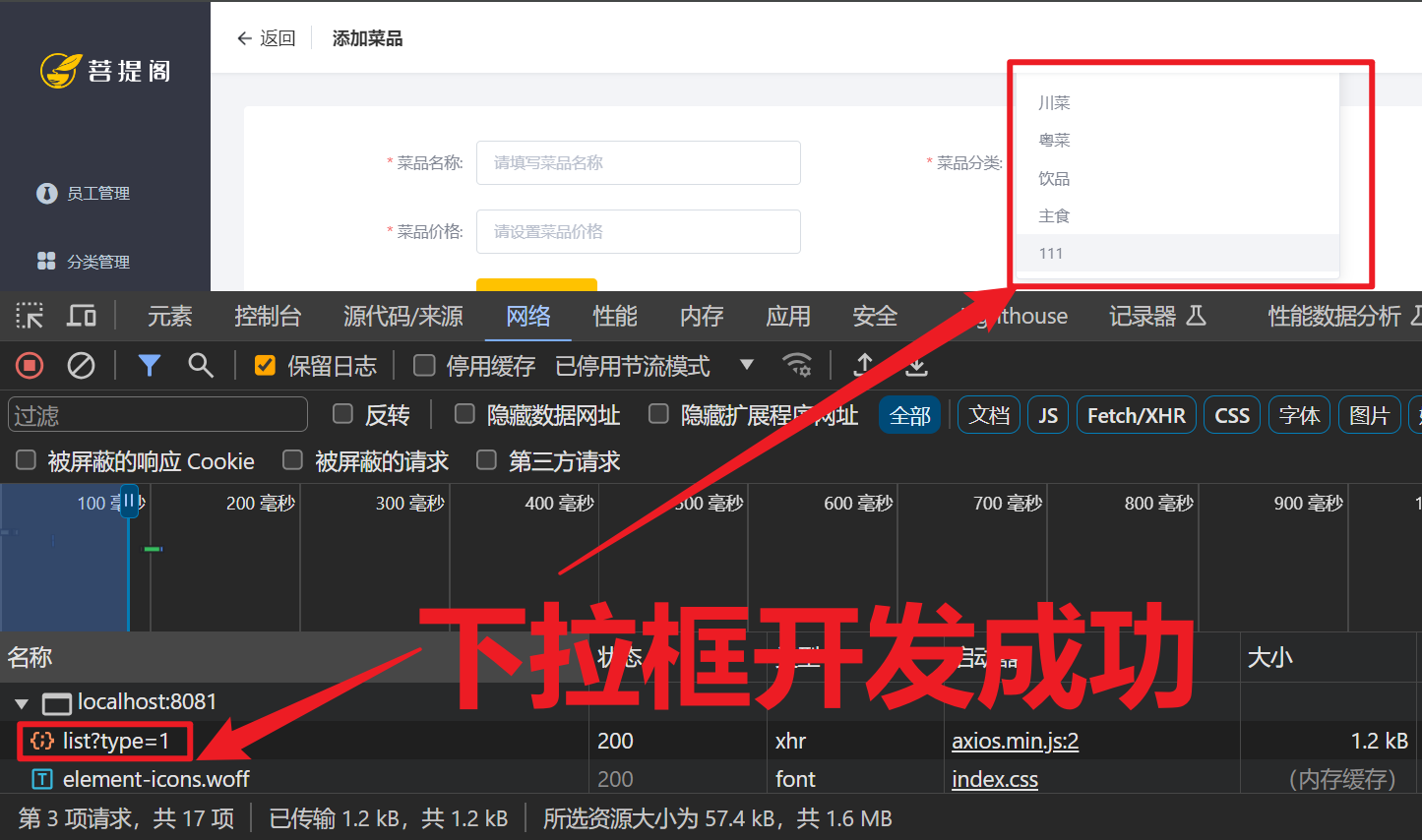Image resolution: width=1422 pixels, height=840 pixels.
Task: Pick 饮品 from the dropdown
Action: click(1177, 178)
